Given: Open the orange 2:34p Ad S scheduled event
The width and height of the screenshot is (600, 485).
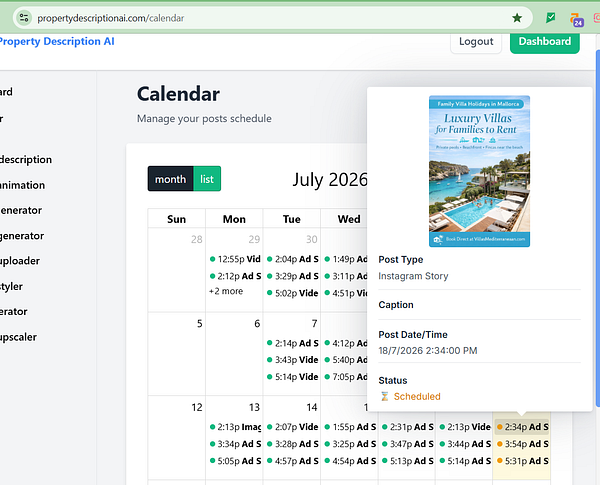Looking at the screenshot, I should pos(522,427).
